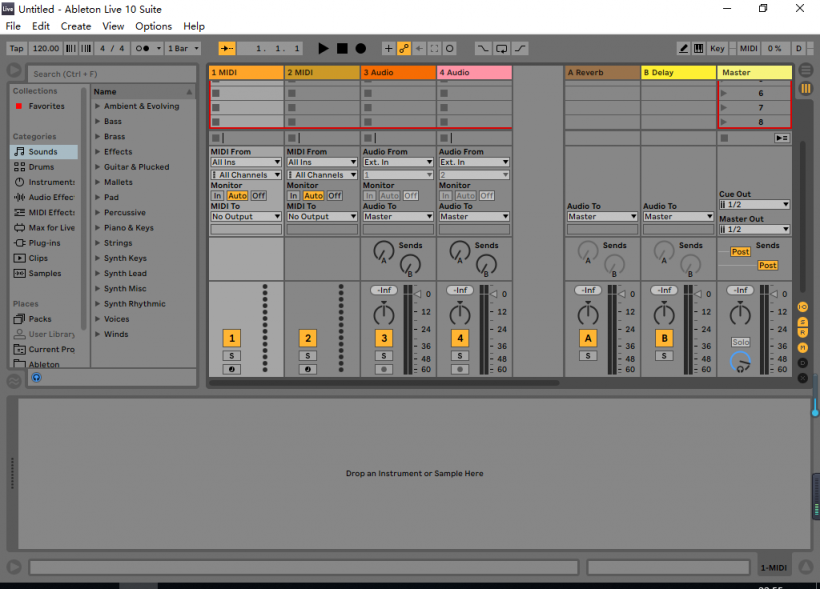This screenshot has height=589, width=820.
Task: Toggle the Follow playback arrow button
Action: [x=227, y=48]
